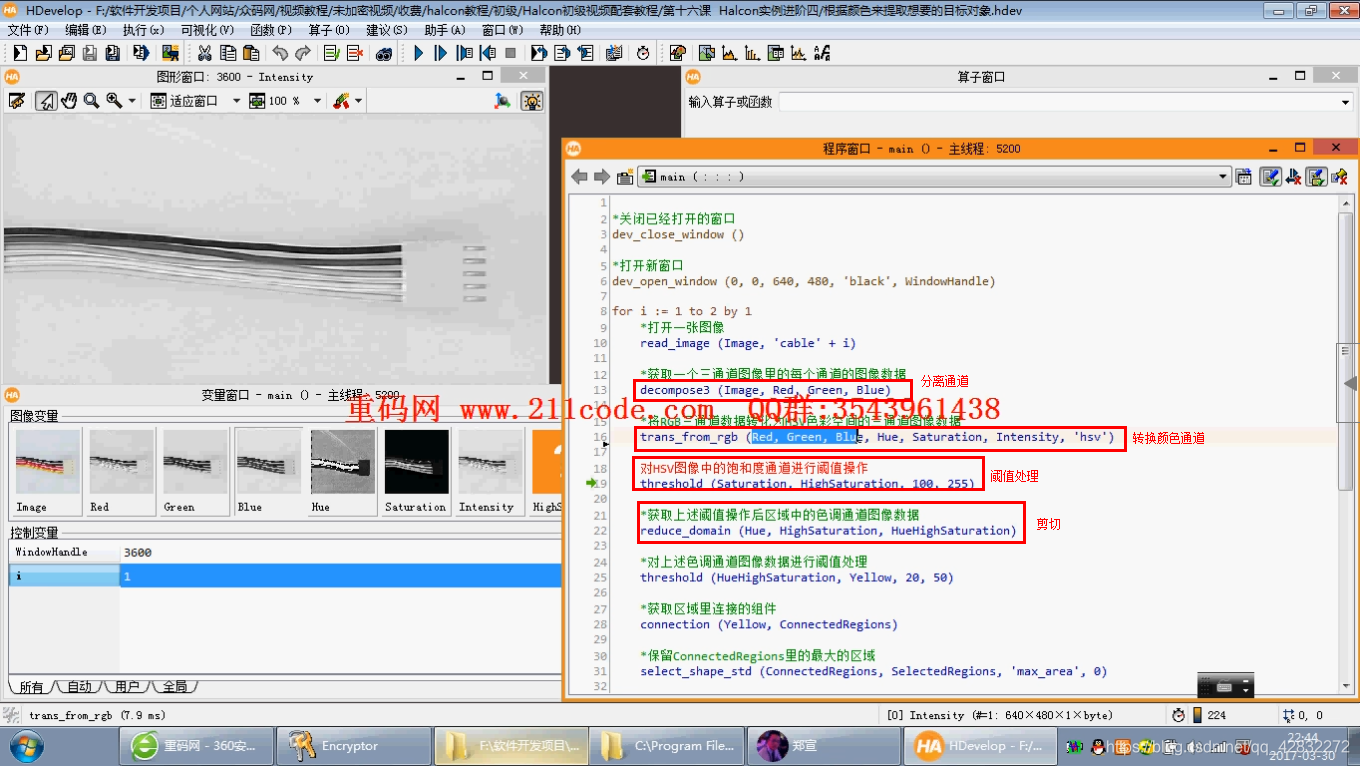The height and width of the screenshot is (766, 1360).
Task: Toggle the second check-mark button in program window
Action: click(x=1317, y=177)
